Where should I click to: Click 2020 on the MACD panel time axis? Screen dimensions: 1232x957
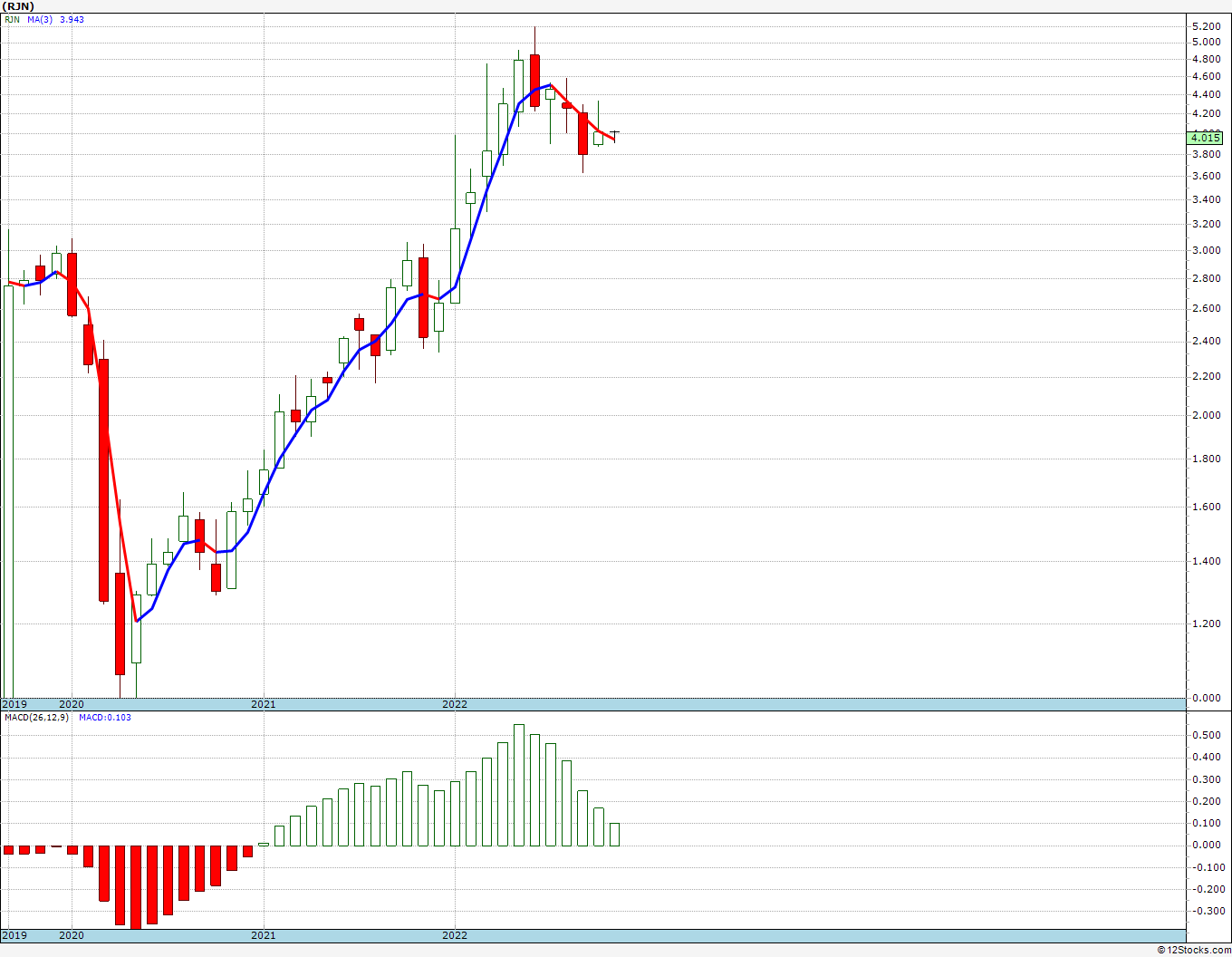pos(72,935)
